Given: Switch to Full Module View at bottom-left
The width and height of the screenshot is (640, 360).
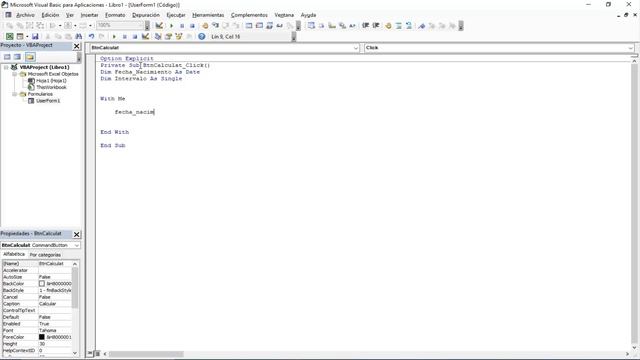Looking at the screenshot, I should 98,353.
